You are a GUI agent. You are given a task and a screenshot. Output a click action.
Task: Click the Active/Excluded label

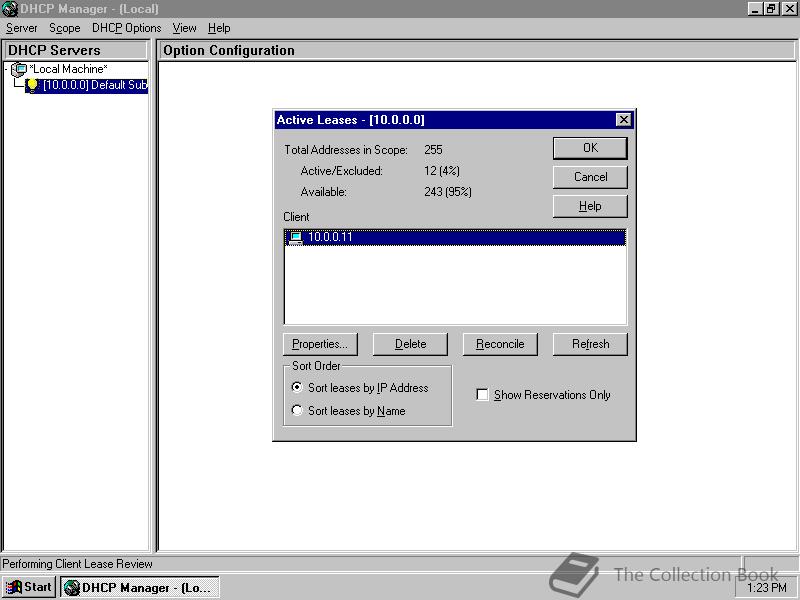341,171
